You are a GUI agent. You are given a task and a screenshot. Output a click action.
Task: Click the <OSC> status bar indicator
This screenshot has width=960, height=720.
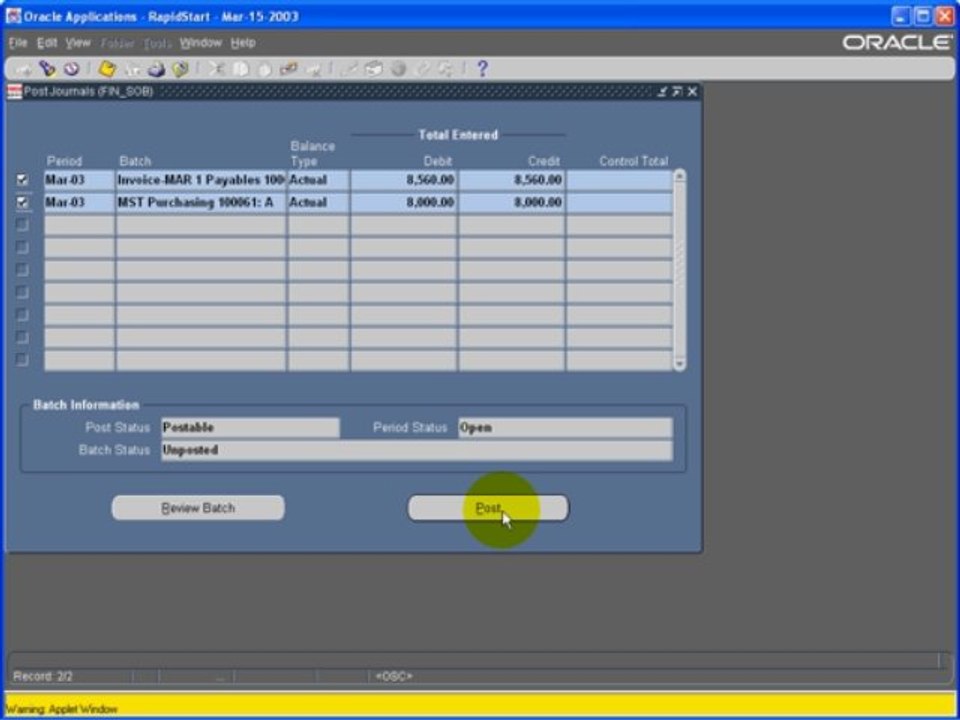click(x=394, y=677)
